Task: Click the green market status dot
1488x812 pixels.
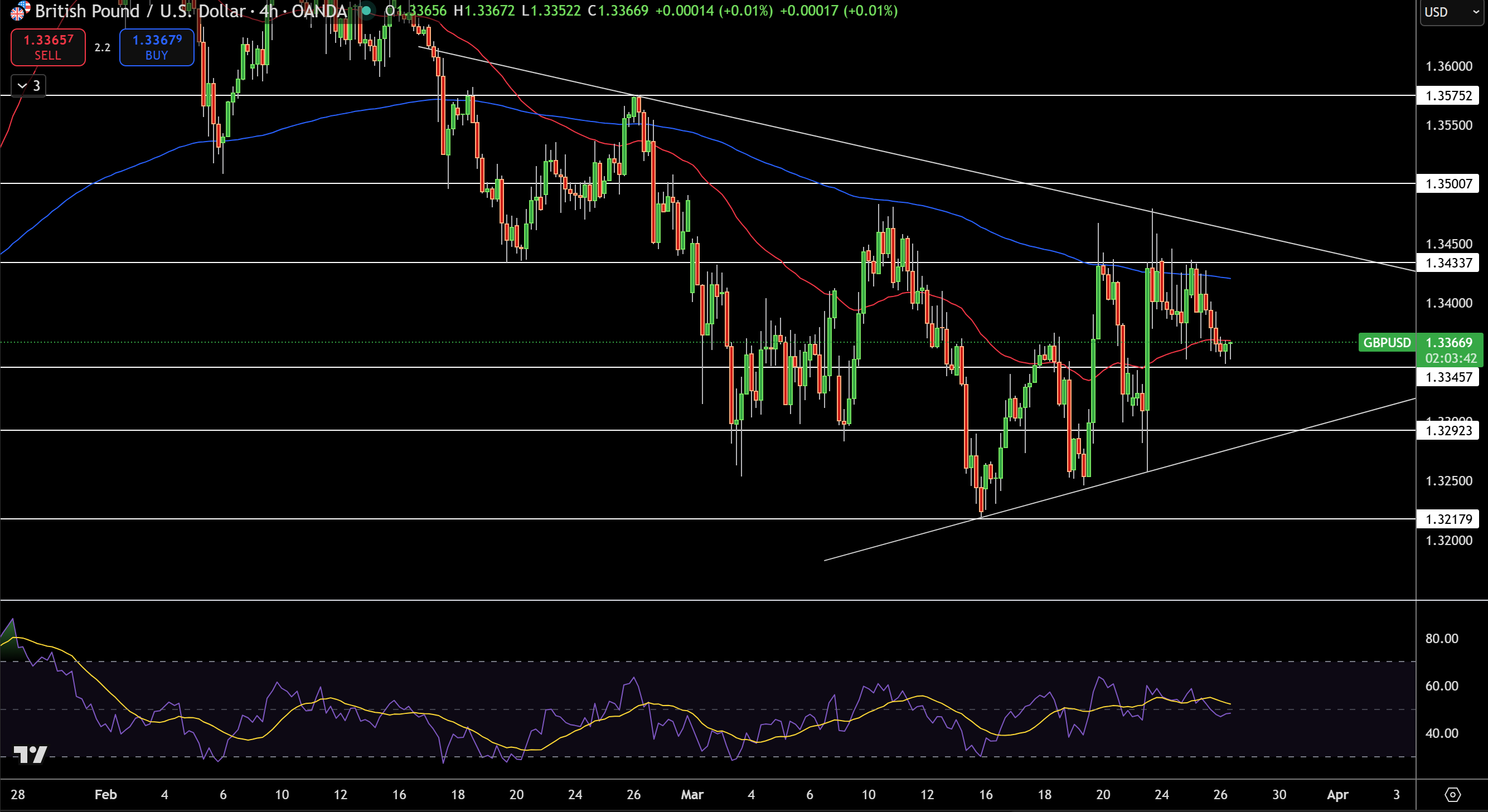Action: click(366, 11)
